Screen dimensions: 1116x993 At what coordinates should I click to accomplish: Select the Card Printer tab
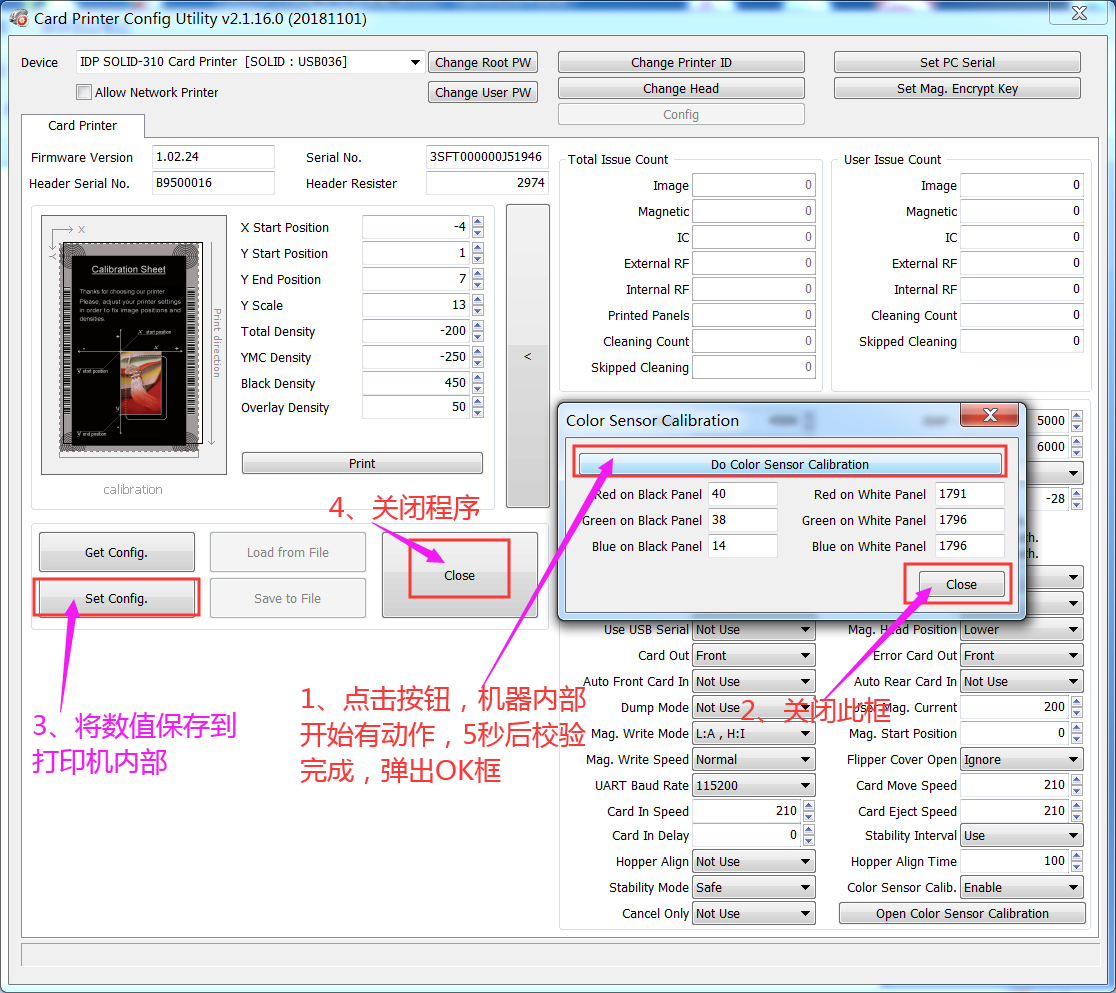point(83,126)
